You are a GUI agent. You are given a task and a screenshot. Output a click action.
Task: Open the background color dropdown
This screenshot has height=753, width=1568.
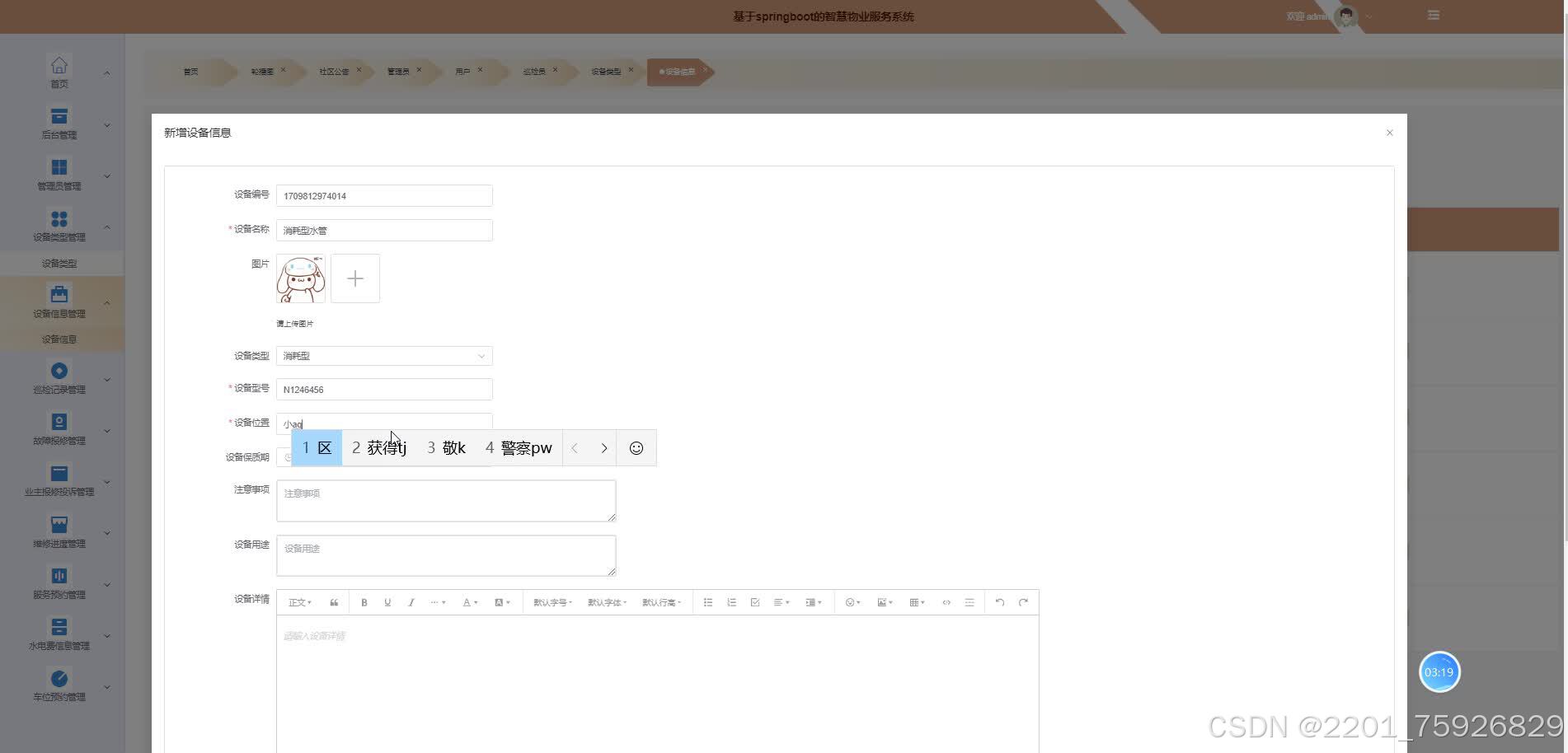tap(502, 602)
